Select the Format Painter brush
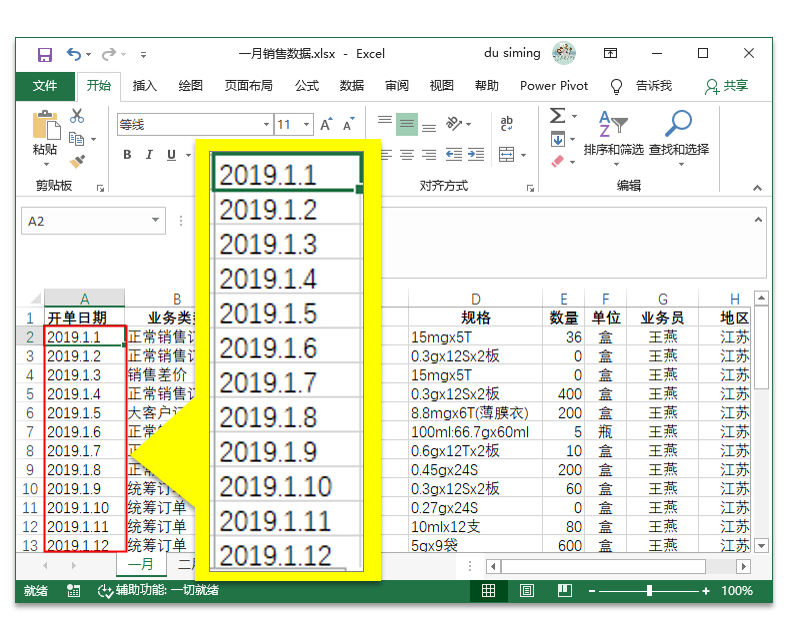Screen dimensions: 788x643 click(x=77, y=161)
